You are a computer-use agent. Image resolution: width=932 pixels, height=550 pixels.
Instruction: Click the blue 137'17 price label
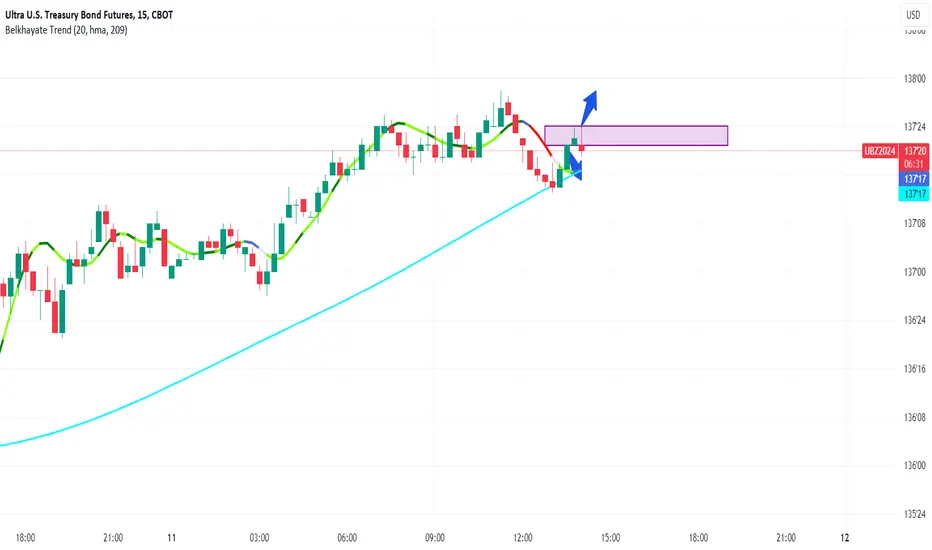914,179
